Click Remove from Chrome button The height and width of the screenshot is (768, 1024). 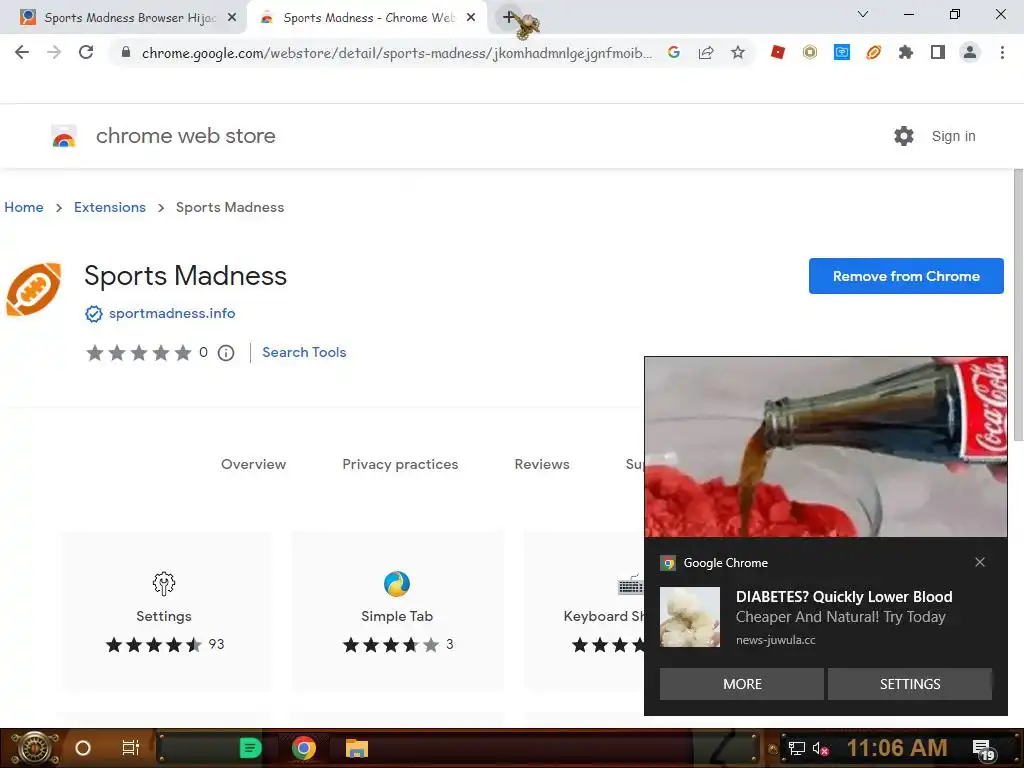point(906,276)
